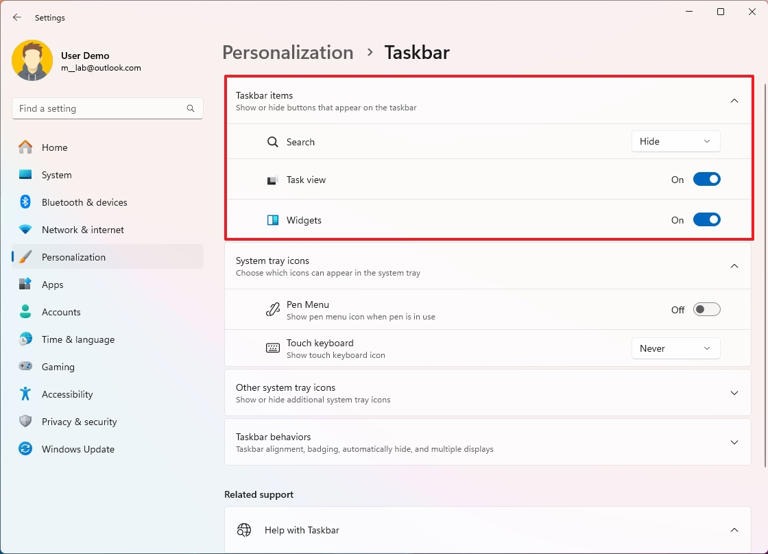Click the user profile avatar picture
The height and width of the screenshot is (554, 768).
click(32, 60)
